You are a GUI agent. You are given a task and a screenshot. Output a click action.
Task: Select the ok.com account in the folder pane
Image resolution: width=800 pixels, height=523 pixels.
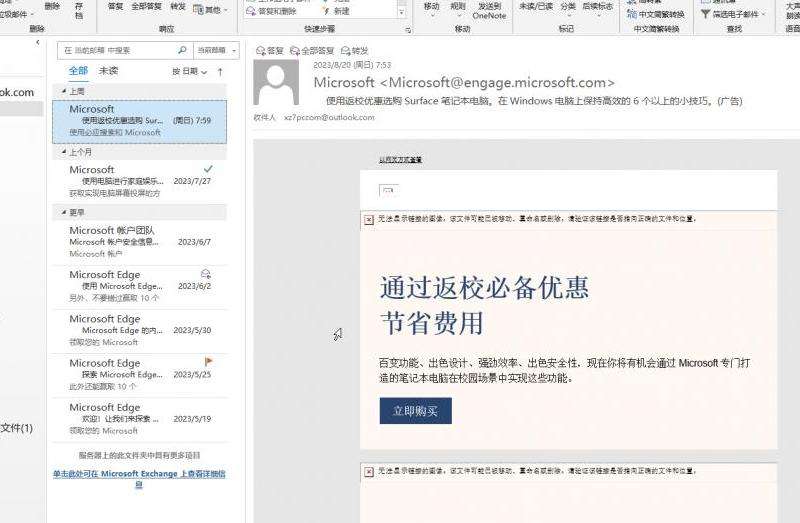[x=17, y=92]
